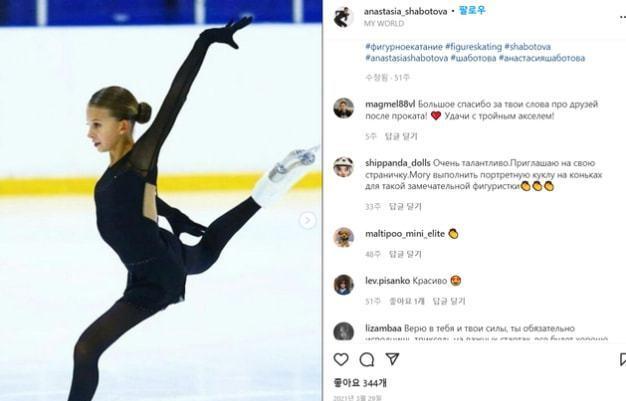Open lizambaa username link

click(383, 328)
